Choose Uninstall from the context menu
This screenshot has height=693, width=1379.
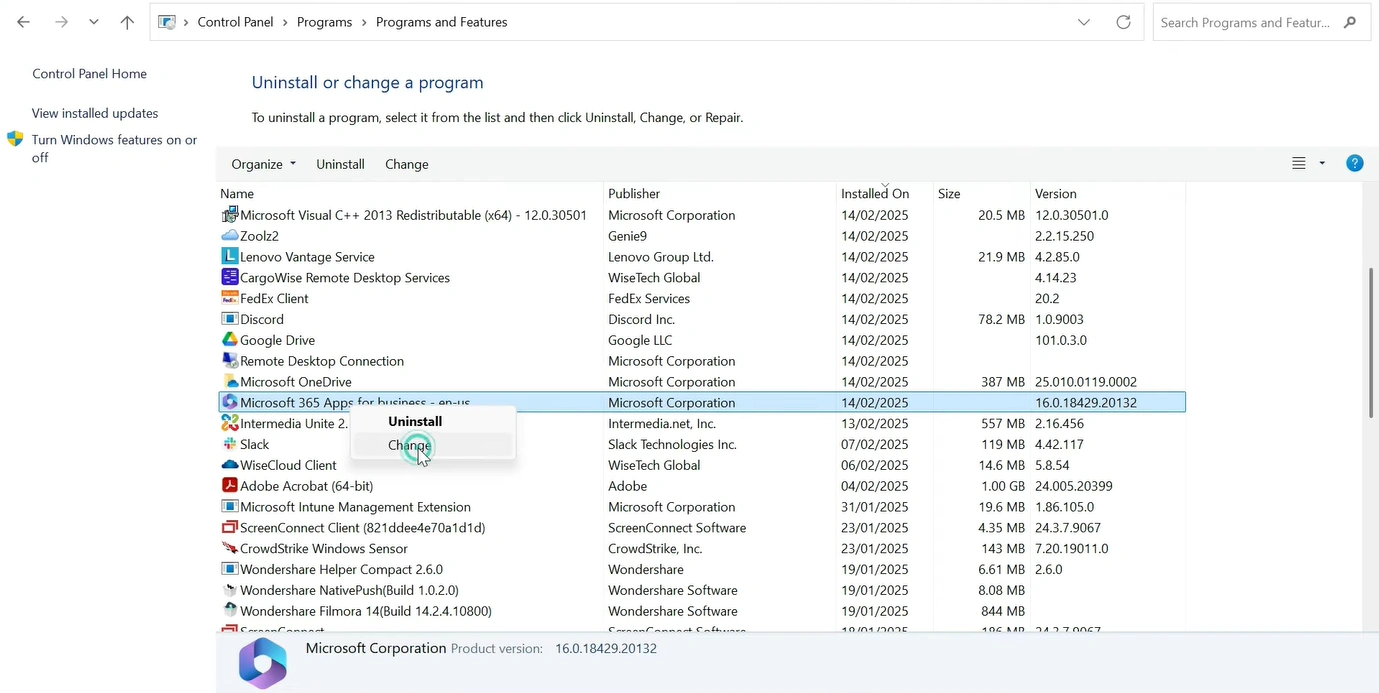coord(415,421)
